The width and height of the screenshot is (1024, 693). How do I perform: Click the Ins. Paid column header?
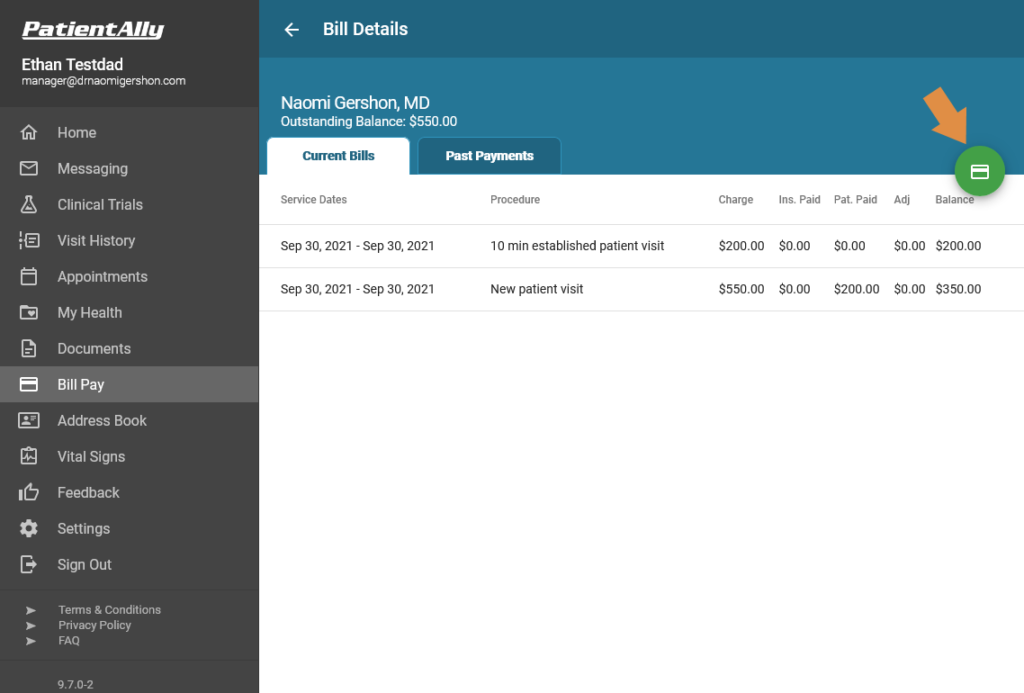click(x=799, y=200)
